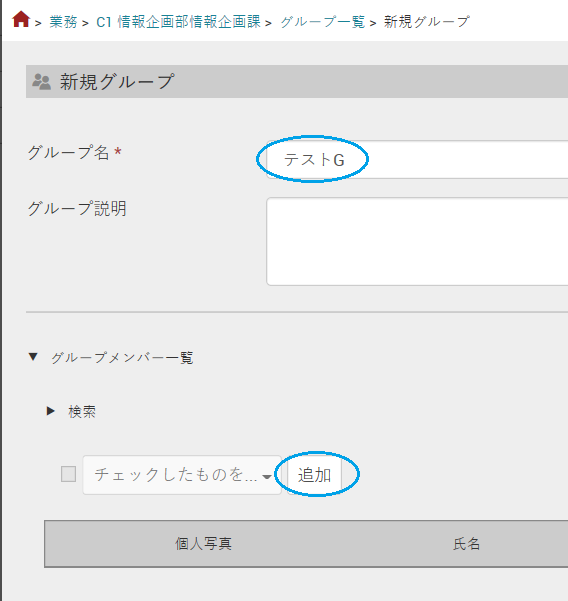The height and width of the screenshot is (601, 568).
Task: Click the group people icon in header
Action: (x=41, y=82)
